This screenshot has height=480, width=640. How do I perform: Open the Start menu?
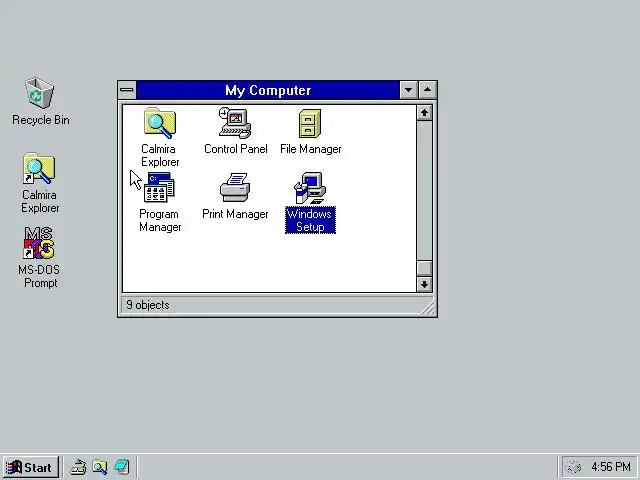point(31,467)
